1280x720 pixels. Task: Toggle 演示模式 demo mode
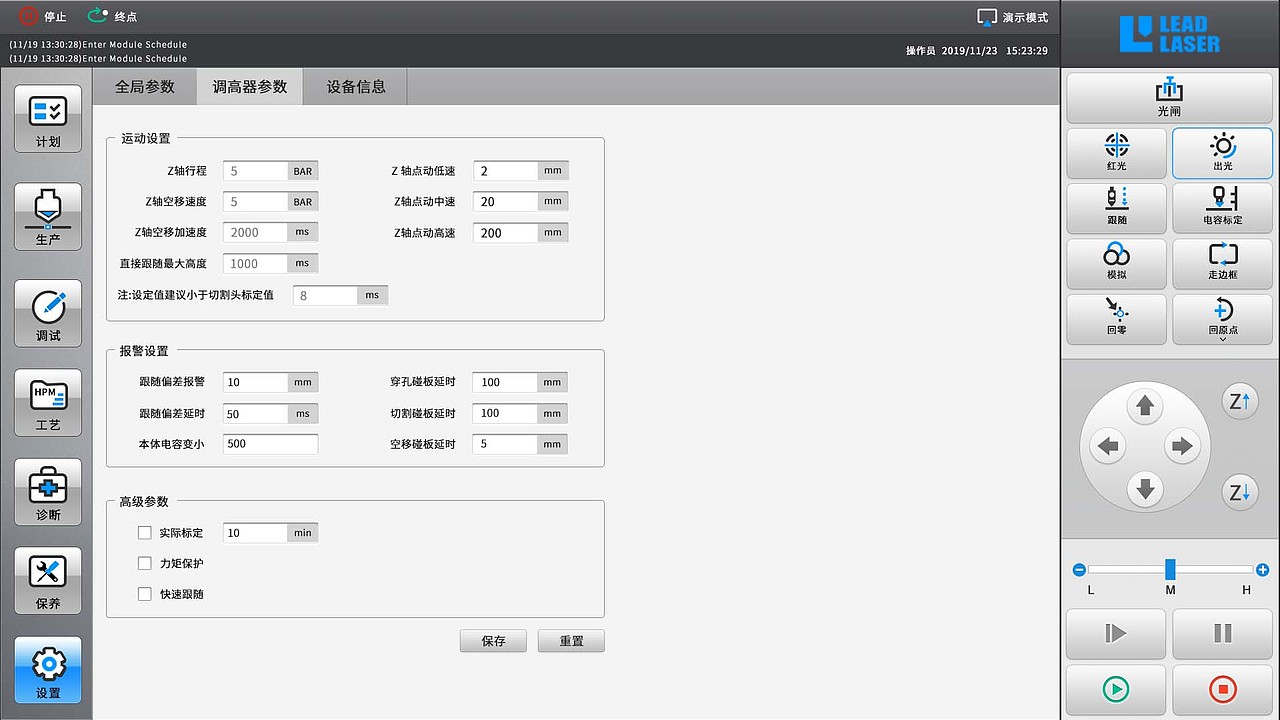point(1013,17)
